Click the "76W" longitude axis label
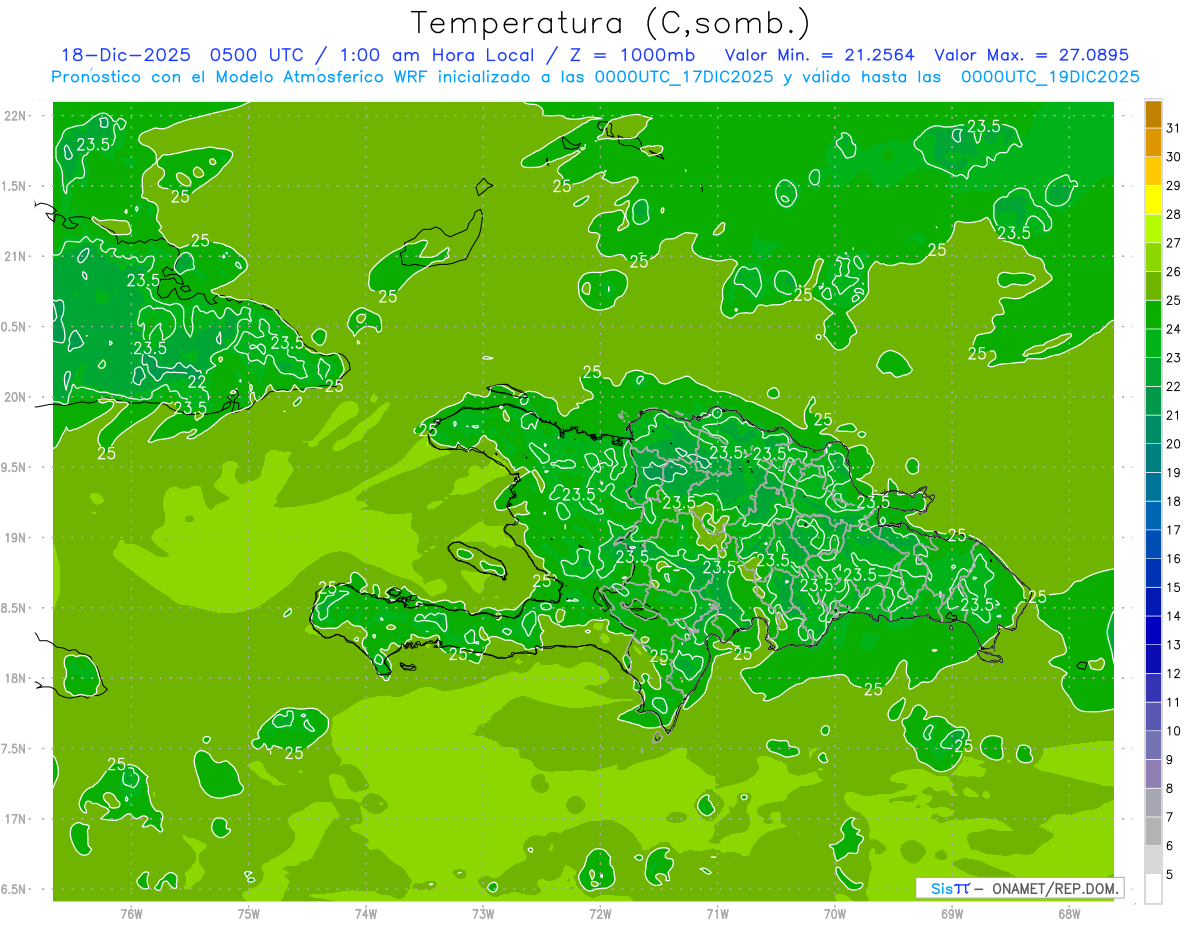 coord(131,913)
